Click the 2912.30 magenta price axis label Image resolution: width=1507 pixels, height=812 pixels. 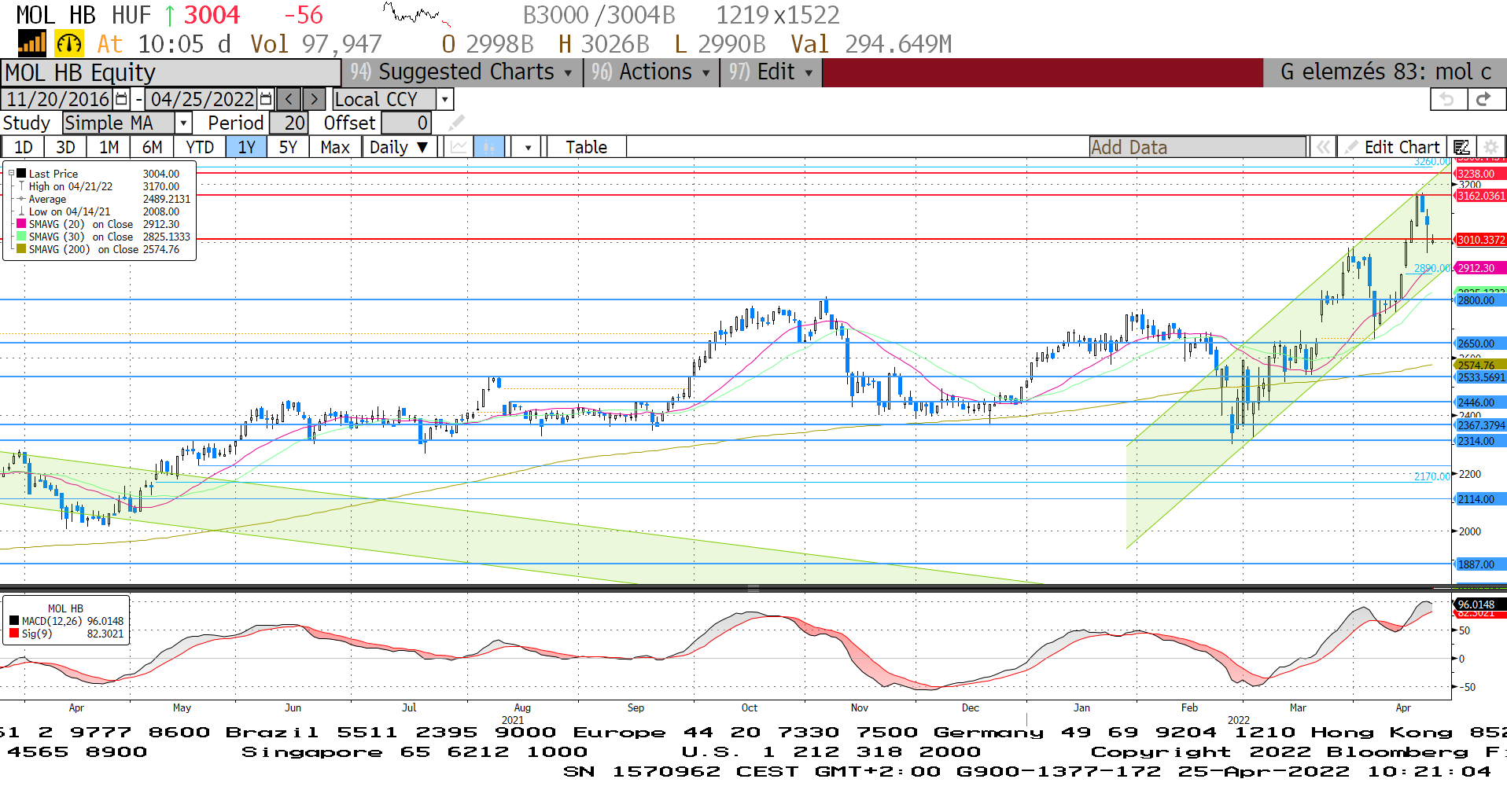click(x=1480, y=268)
